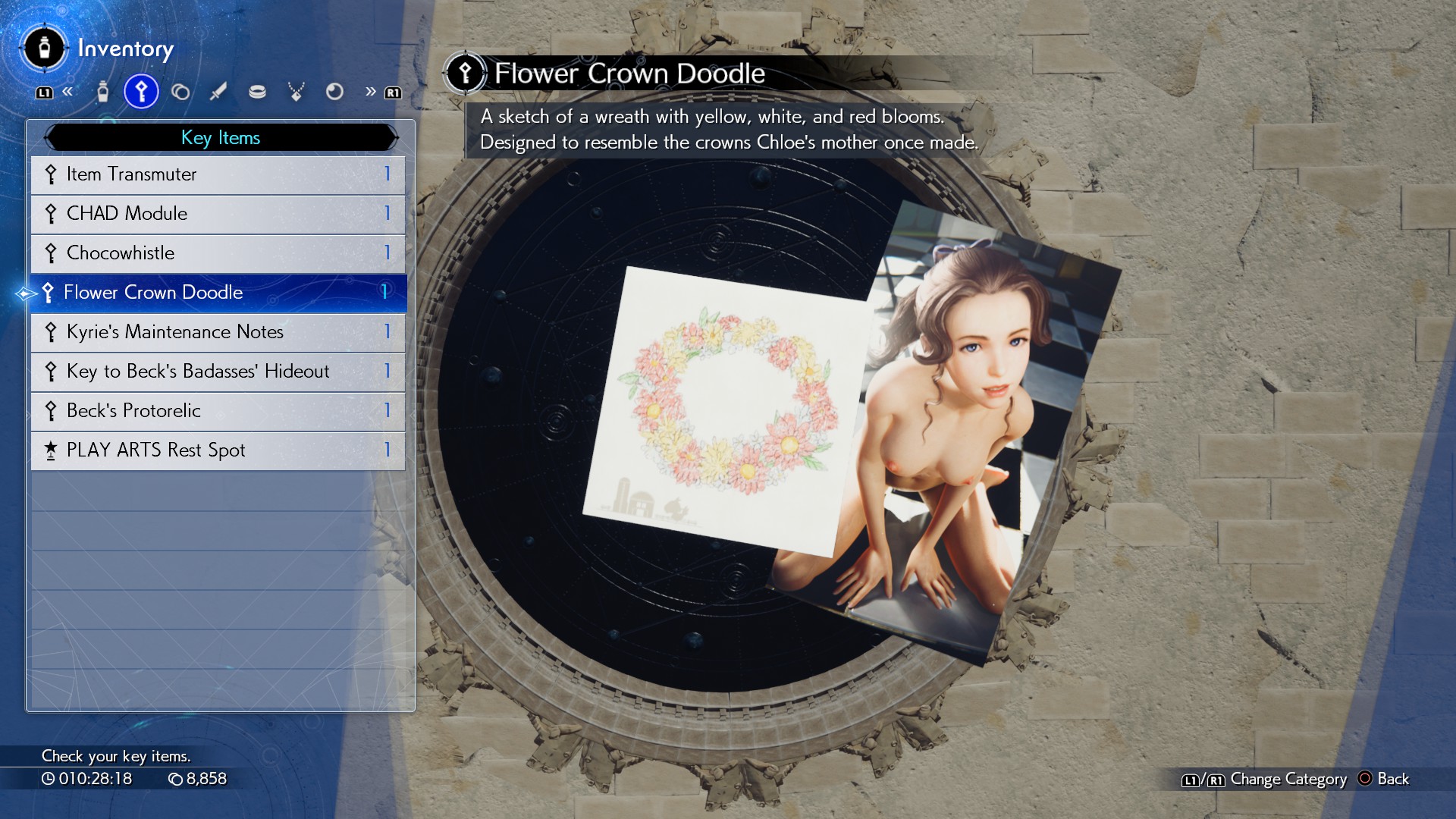Click the Back circle button prompt
The width and height of the screenshot is (1456, 819).
click(1365, 779)
